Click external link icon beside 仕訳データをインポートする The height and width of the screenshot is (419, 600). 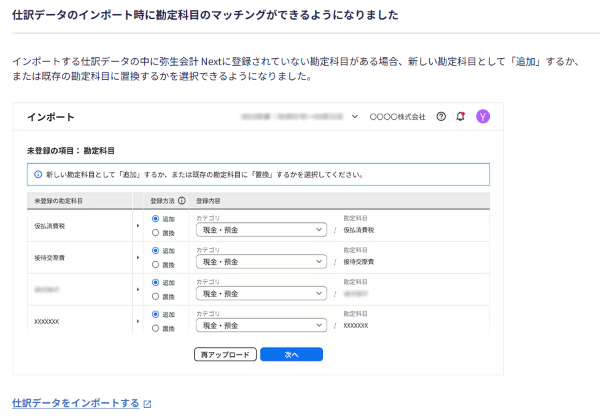coord(147,404)
